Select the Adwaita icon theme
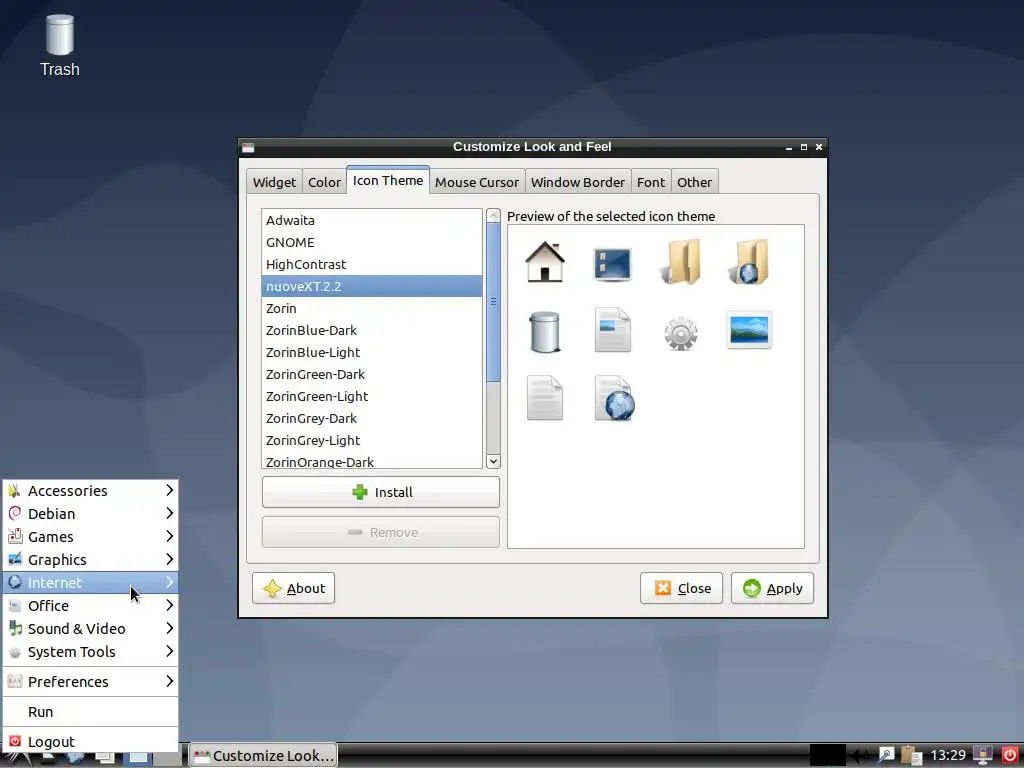This screenshot has height=768, width=1024. (372, 220)
